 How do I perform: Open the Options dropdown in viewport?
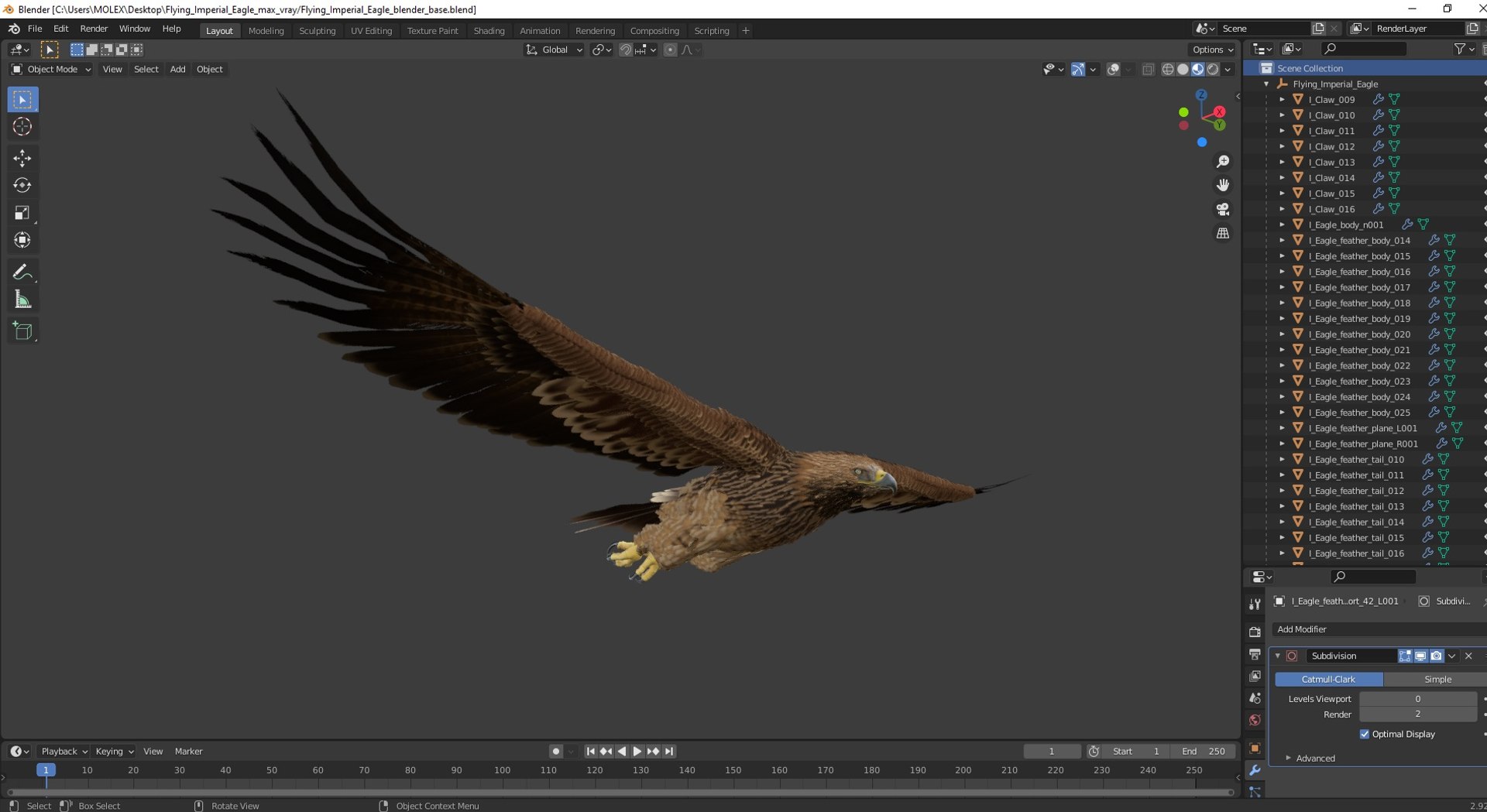tap(1212, 50)
